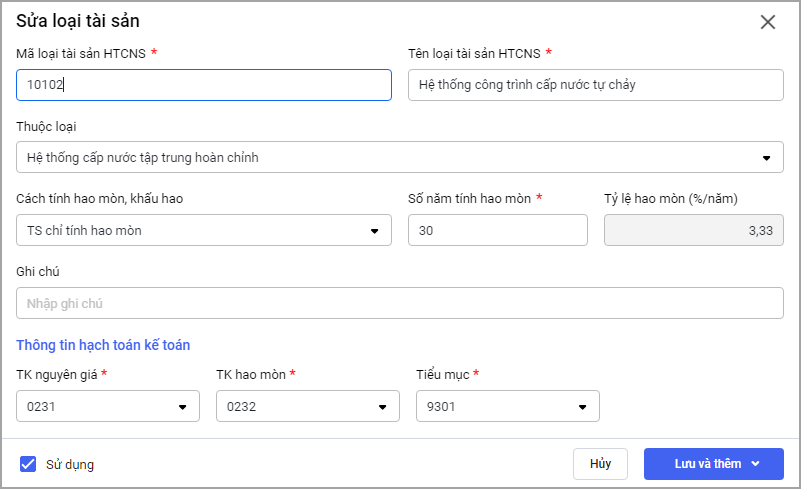Close the Sửa loại tài sản dialog
Viewport: 801px width, 489px height.
click(768, 22)
